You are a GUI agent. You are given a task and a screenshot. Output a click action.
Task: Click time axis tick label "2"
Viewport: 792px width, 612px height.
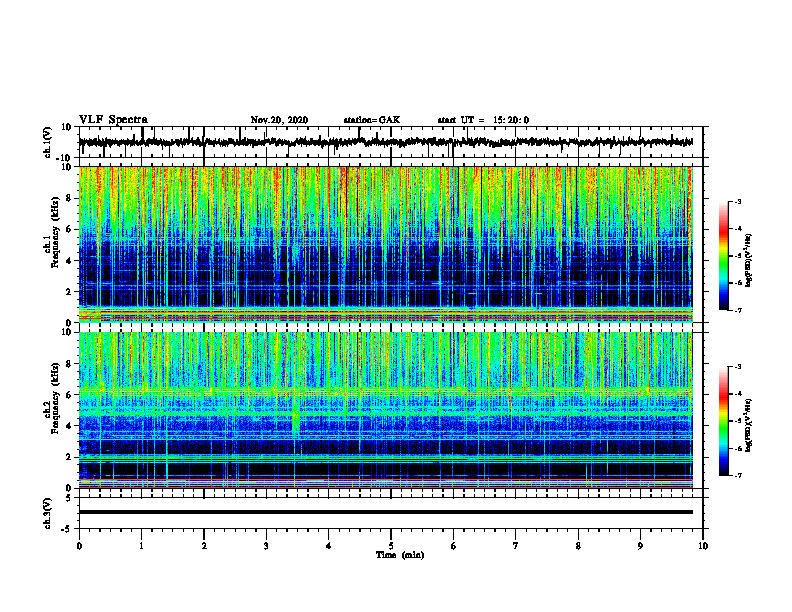pos(204,546)
